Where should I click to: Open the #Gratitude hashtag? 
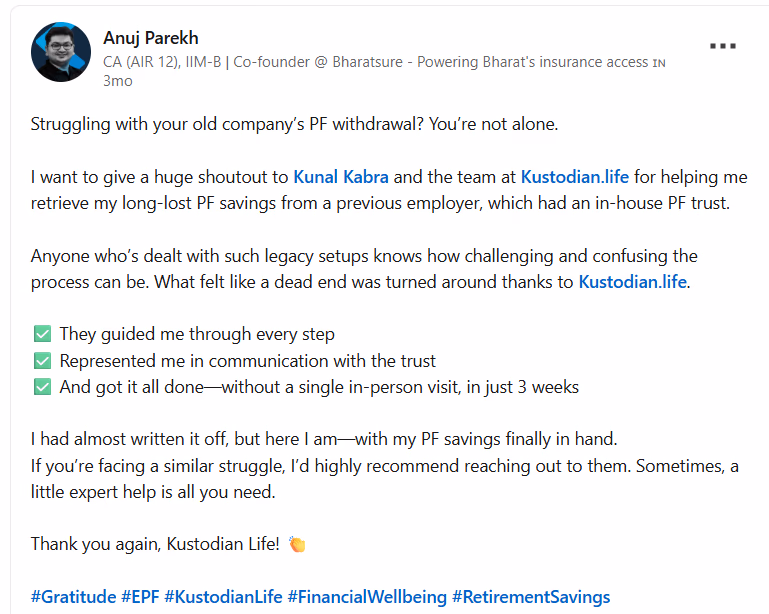coord(73,597)
